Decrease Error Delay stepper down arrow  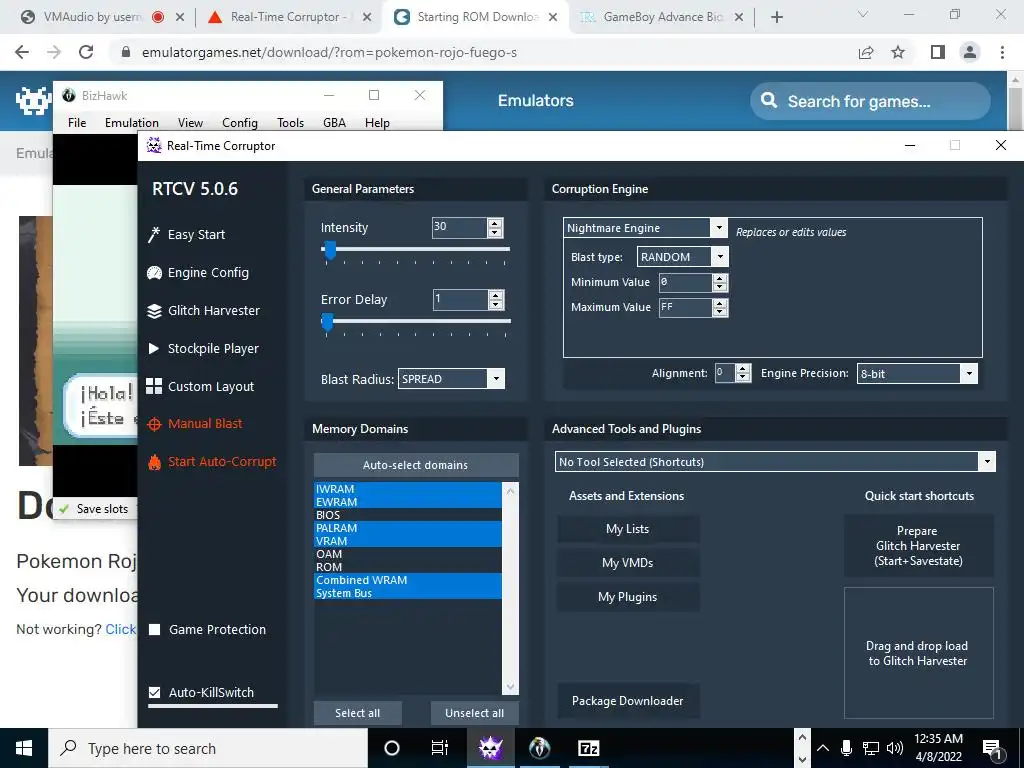click(496, 304)
